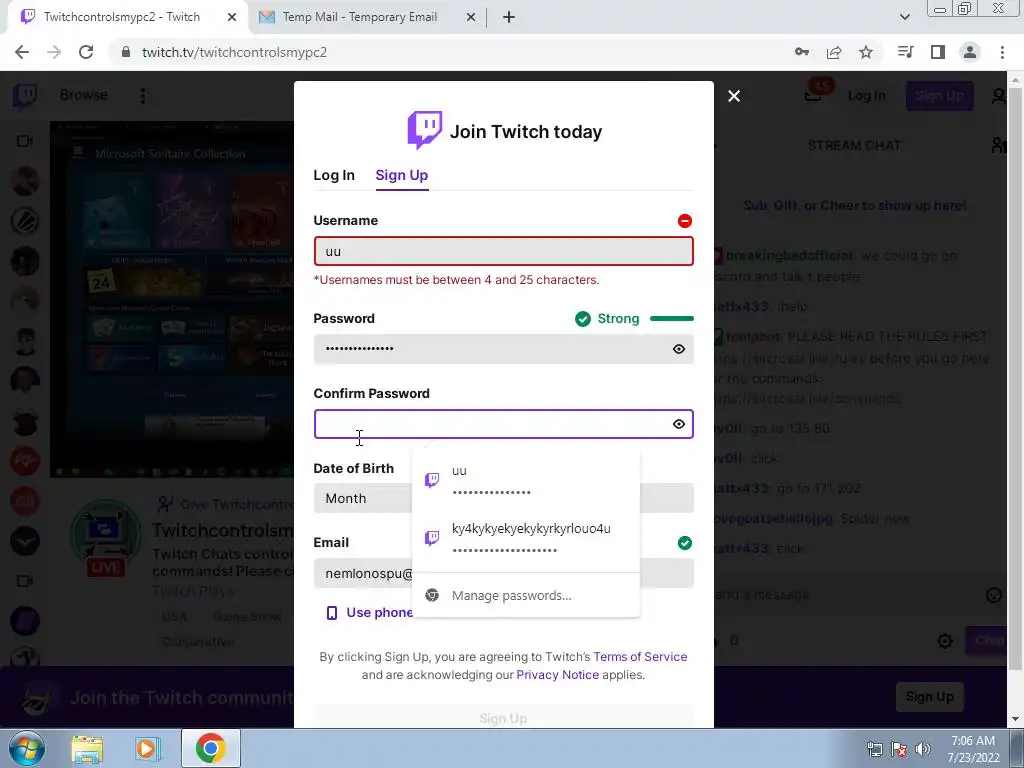Click the address bar URL twitch.tv/twitchcontrolsmypc2
The image size is (1024, 768).
(234, 52)
